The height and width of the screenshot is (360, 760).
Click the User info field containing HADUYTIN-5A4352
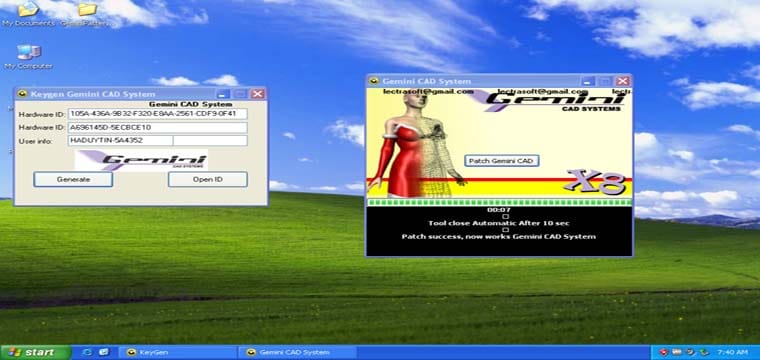[120, 141]
